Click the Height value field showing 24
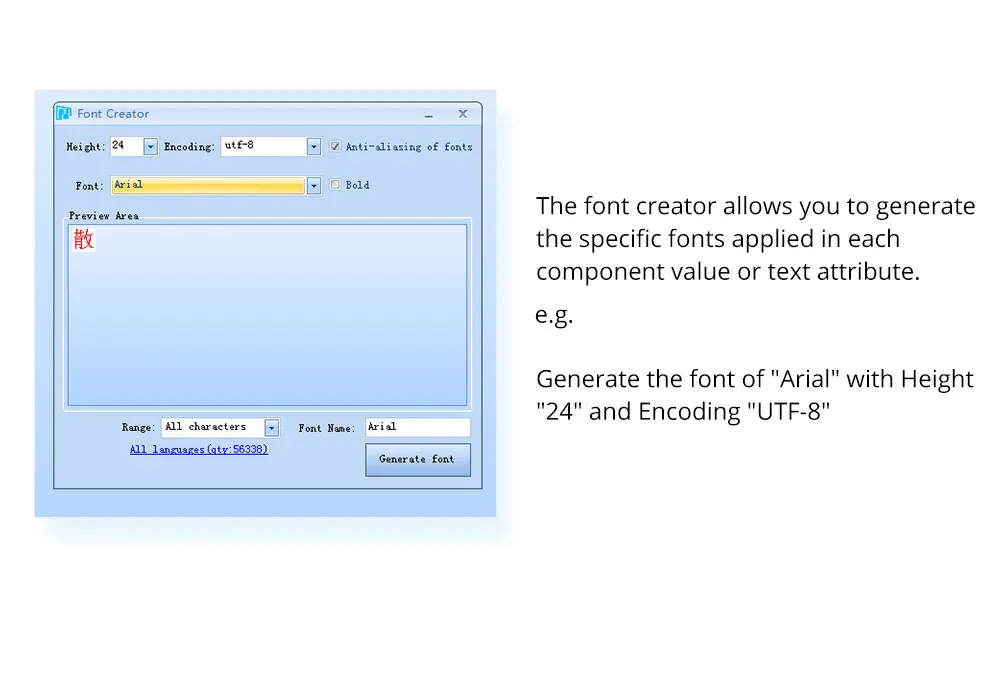This screenshot has height=679, width=1000. tap(127, 146)
